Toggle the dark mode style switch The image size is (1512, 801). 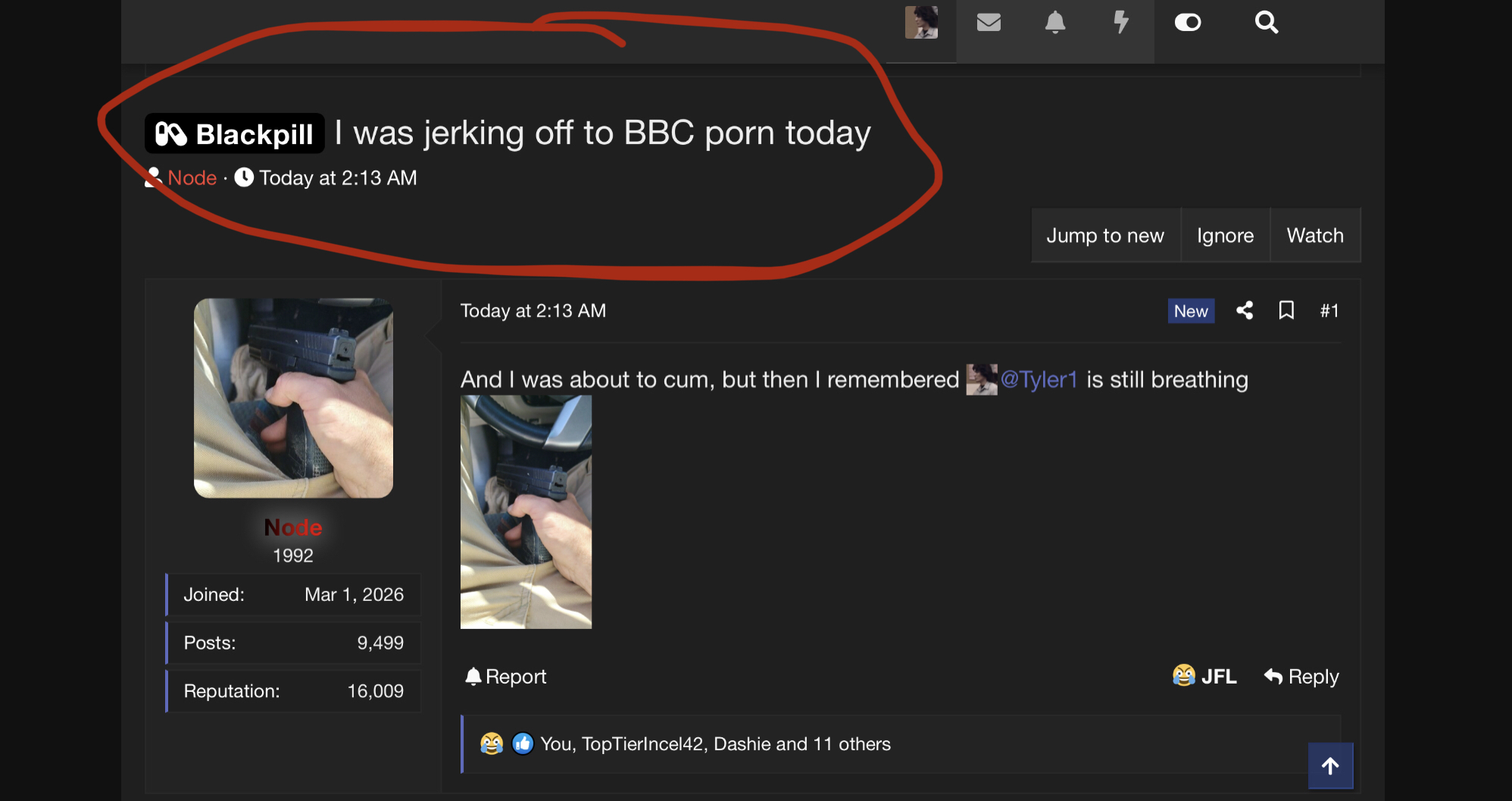(1187, 23)
